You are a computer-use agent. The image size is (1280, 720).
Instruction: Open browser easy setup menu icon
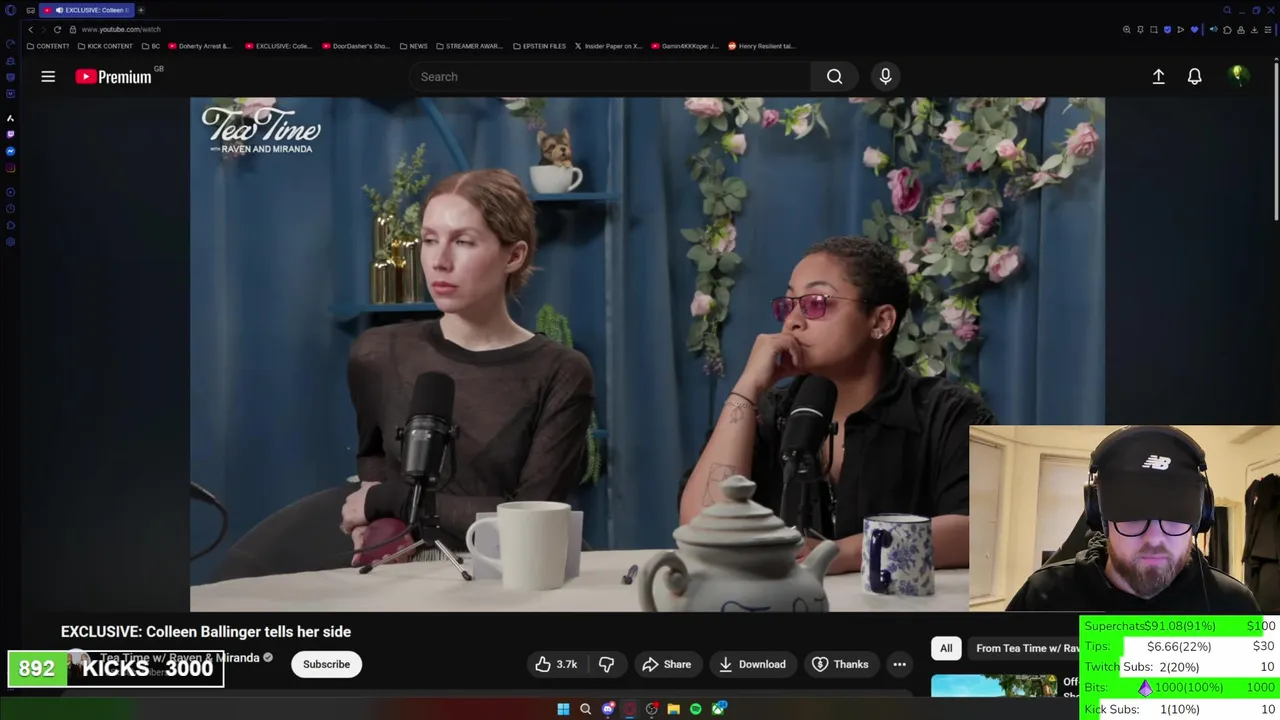click(x=1268, y=30)
